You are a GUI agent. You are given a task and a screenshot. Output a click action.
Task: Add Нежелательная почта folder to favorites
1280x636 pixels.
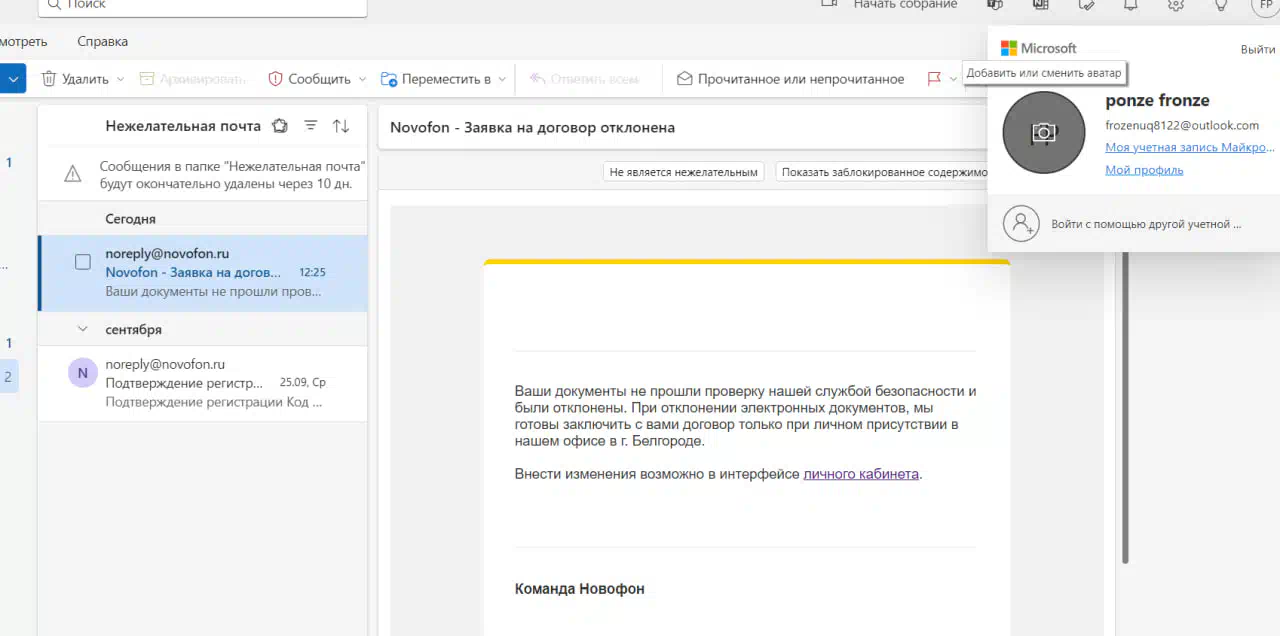(280, 126)
